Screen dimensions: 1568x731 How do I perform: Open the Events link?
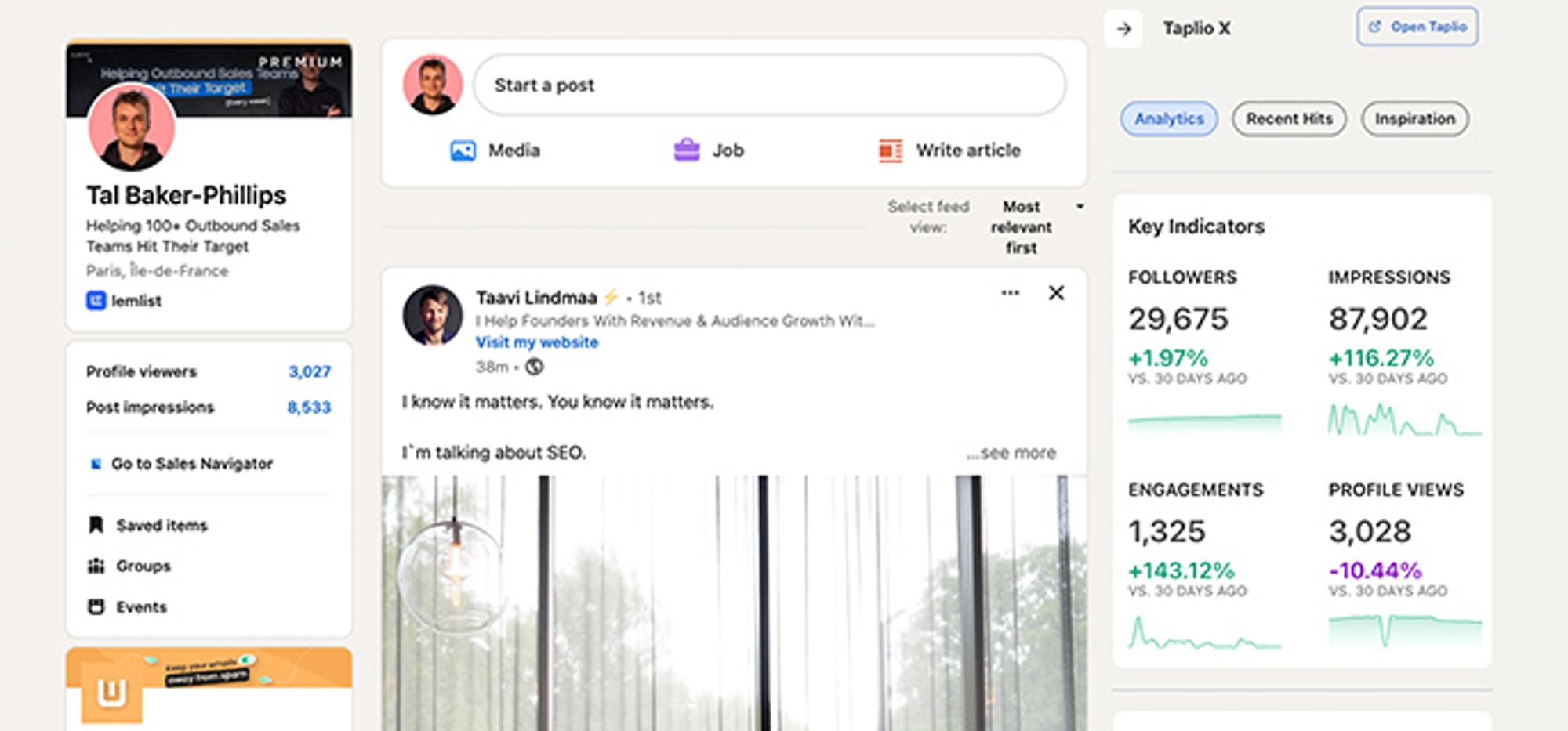point(142,607)
